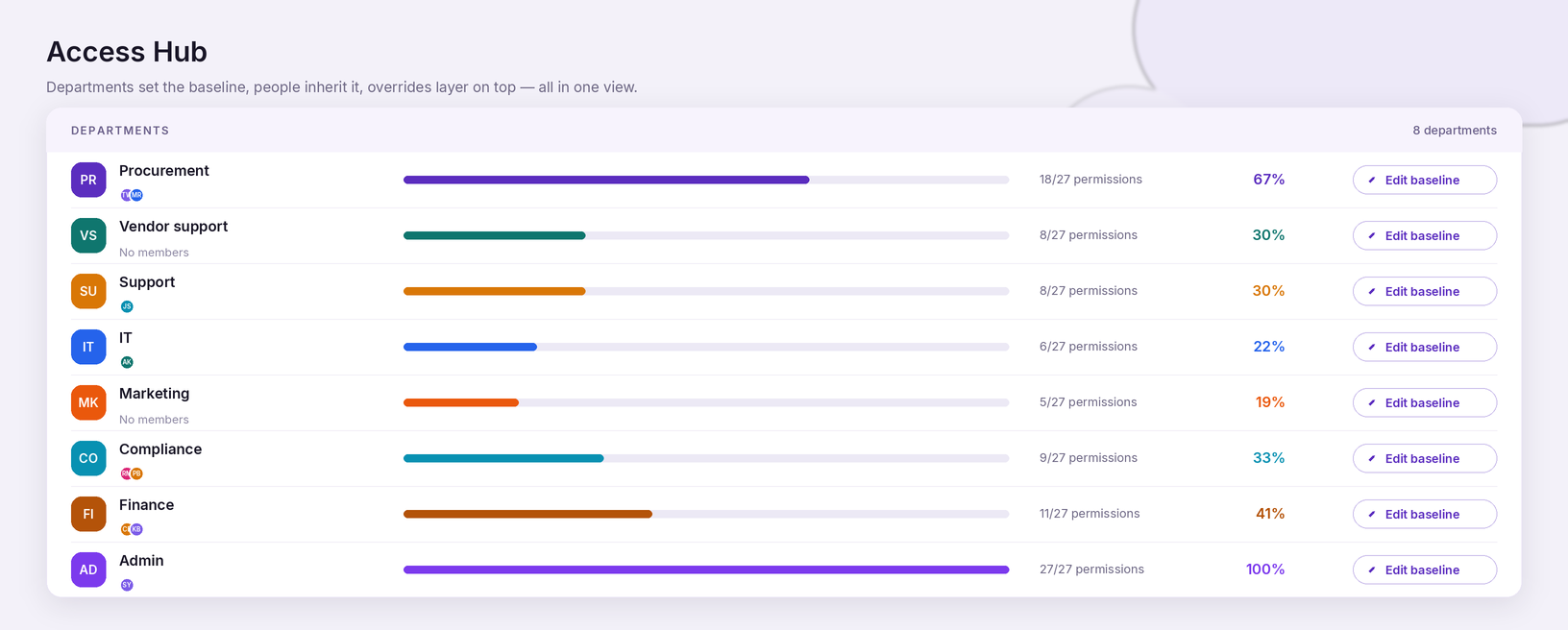Open the Procurement department name
The image size is (1568, 630).
164,171
